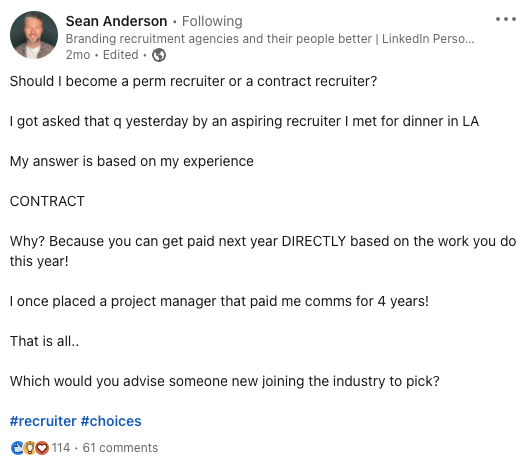Click the blue thumbs-up Like reaction icon
The width and height of the screenshot is (529, 463).
(x=17, y=448)
